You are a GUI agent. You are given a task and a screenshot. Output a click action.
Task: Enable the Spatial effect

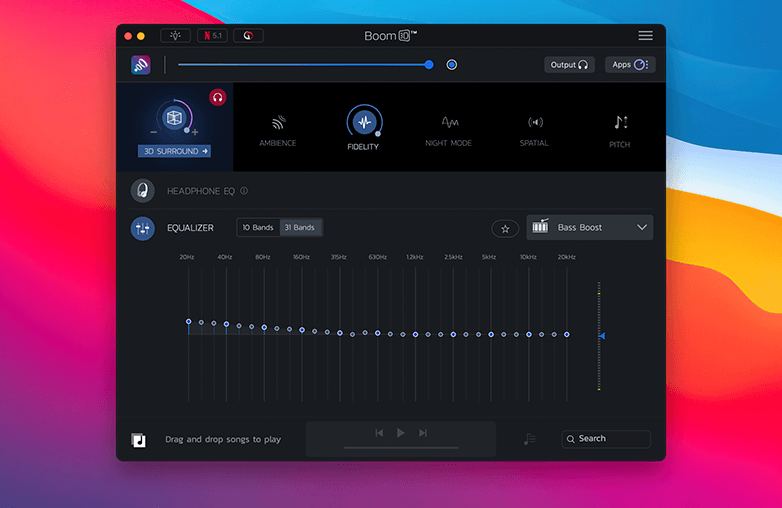(534, 131)
